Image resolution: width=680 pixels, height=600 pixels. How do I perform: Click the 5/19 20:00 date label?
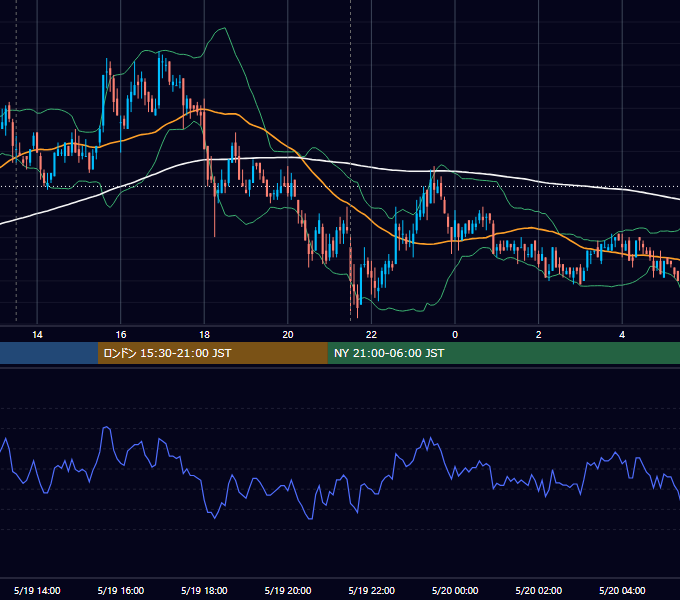[x=288, y=590]
